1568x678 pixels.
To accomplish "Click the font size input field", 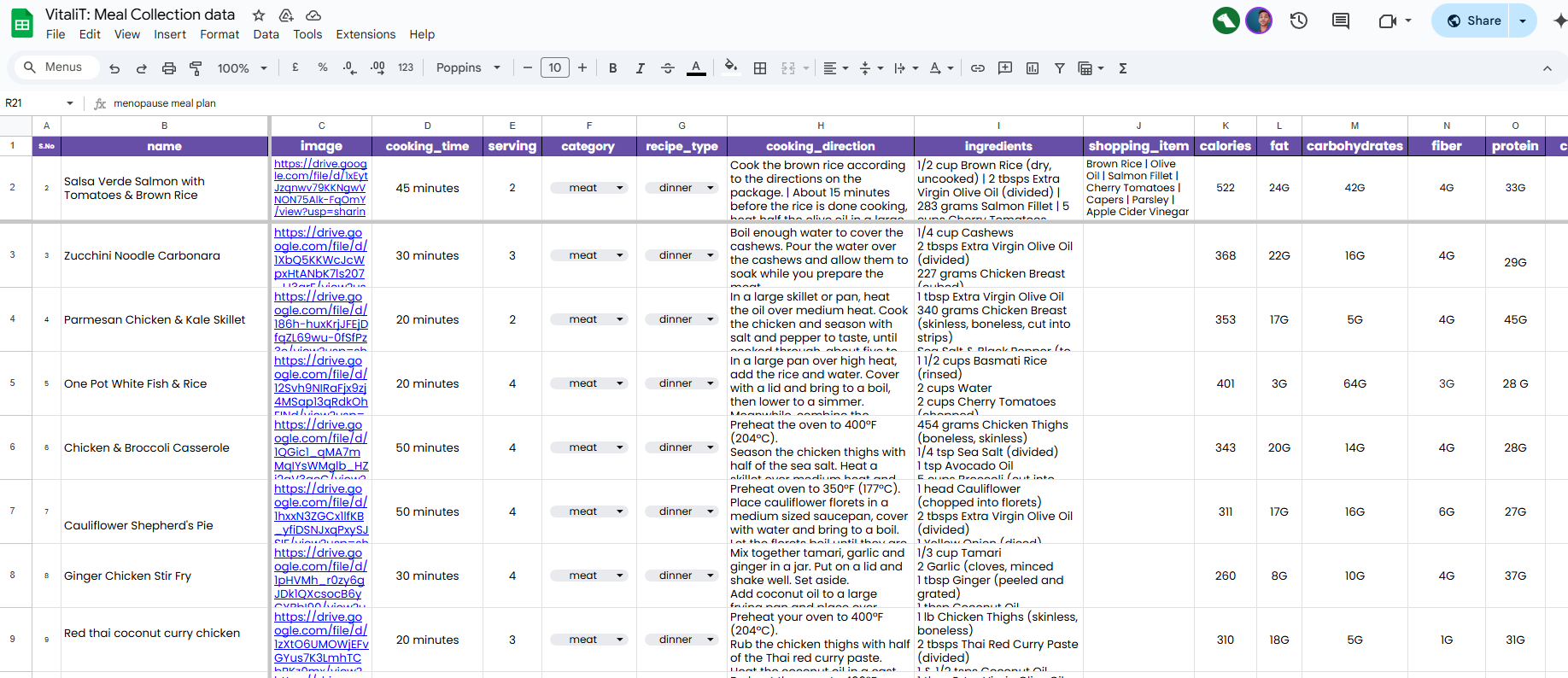I will [x=554, y=68].
